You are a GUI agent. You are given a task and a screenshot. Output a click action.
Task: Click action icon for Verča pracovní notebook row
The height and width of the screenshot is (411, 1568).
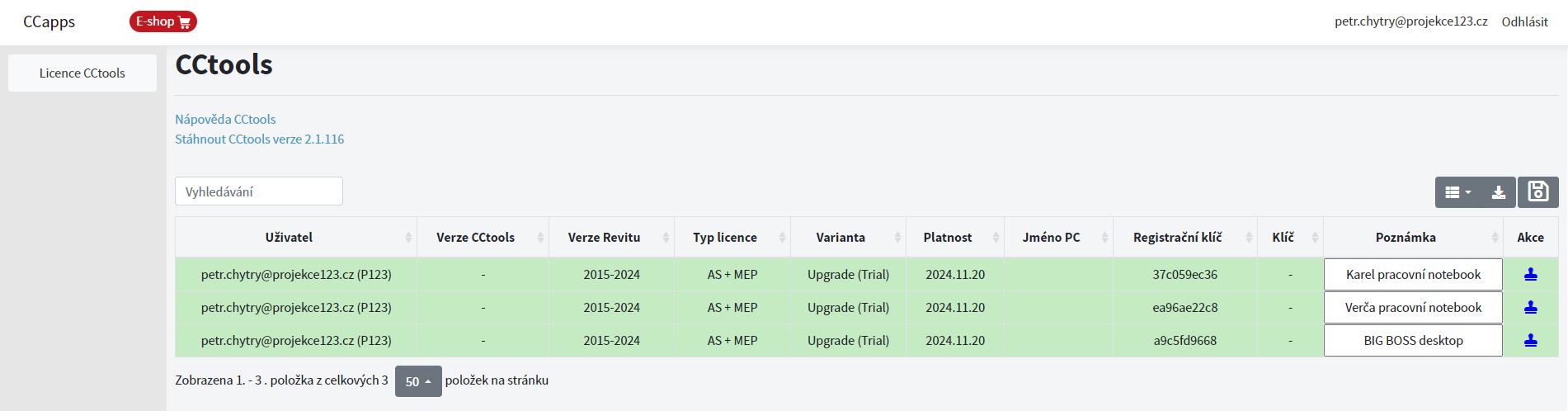(1531, 308)
